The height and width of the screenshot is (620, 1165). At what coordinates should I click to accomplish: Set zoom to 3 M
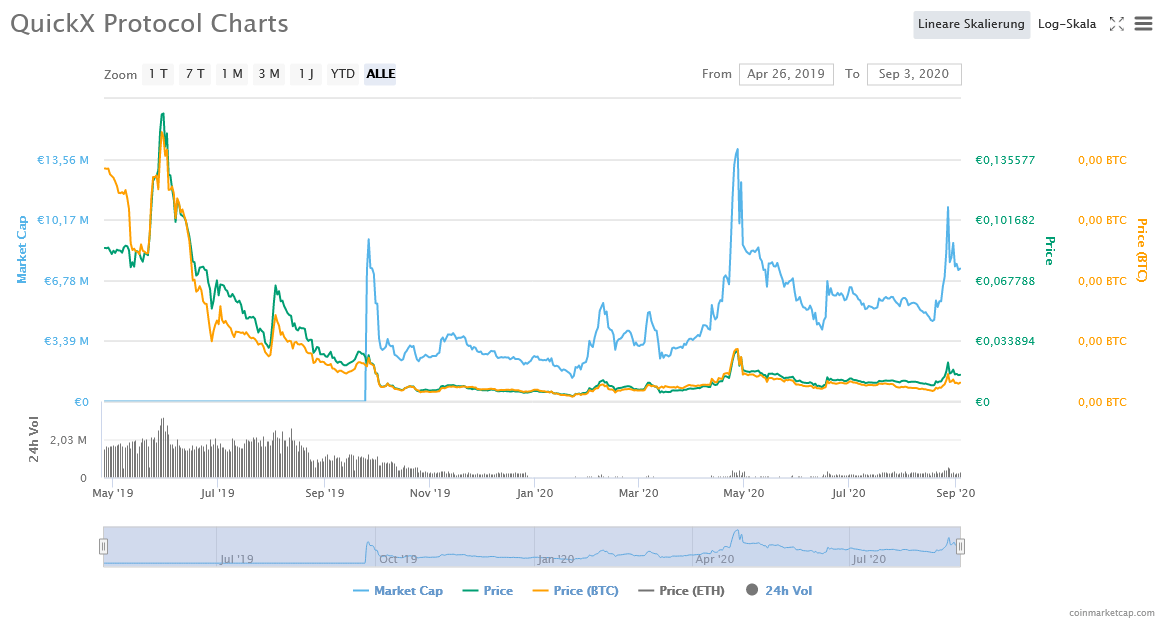[x=269, y=74]
